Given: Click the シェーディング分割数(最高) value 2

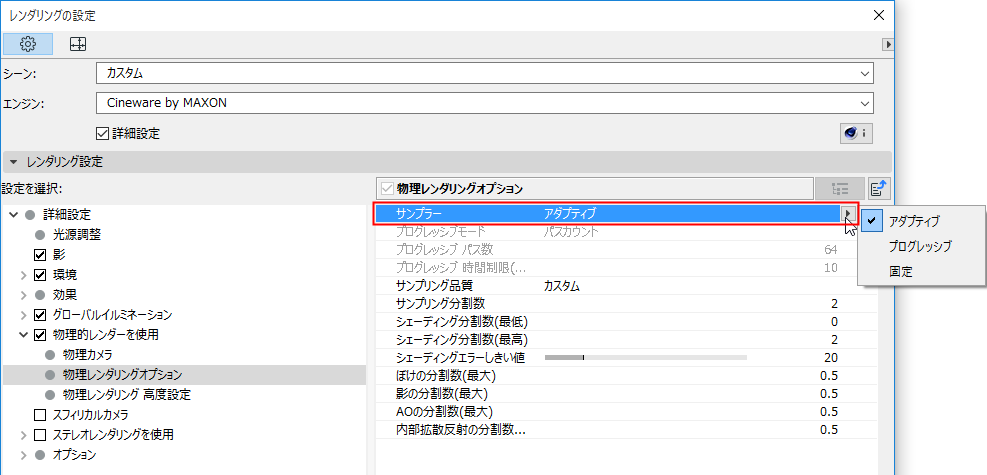Looking at the screenshot, I should coord(834,340).
